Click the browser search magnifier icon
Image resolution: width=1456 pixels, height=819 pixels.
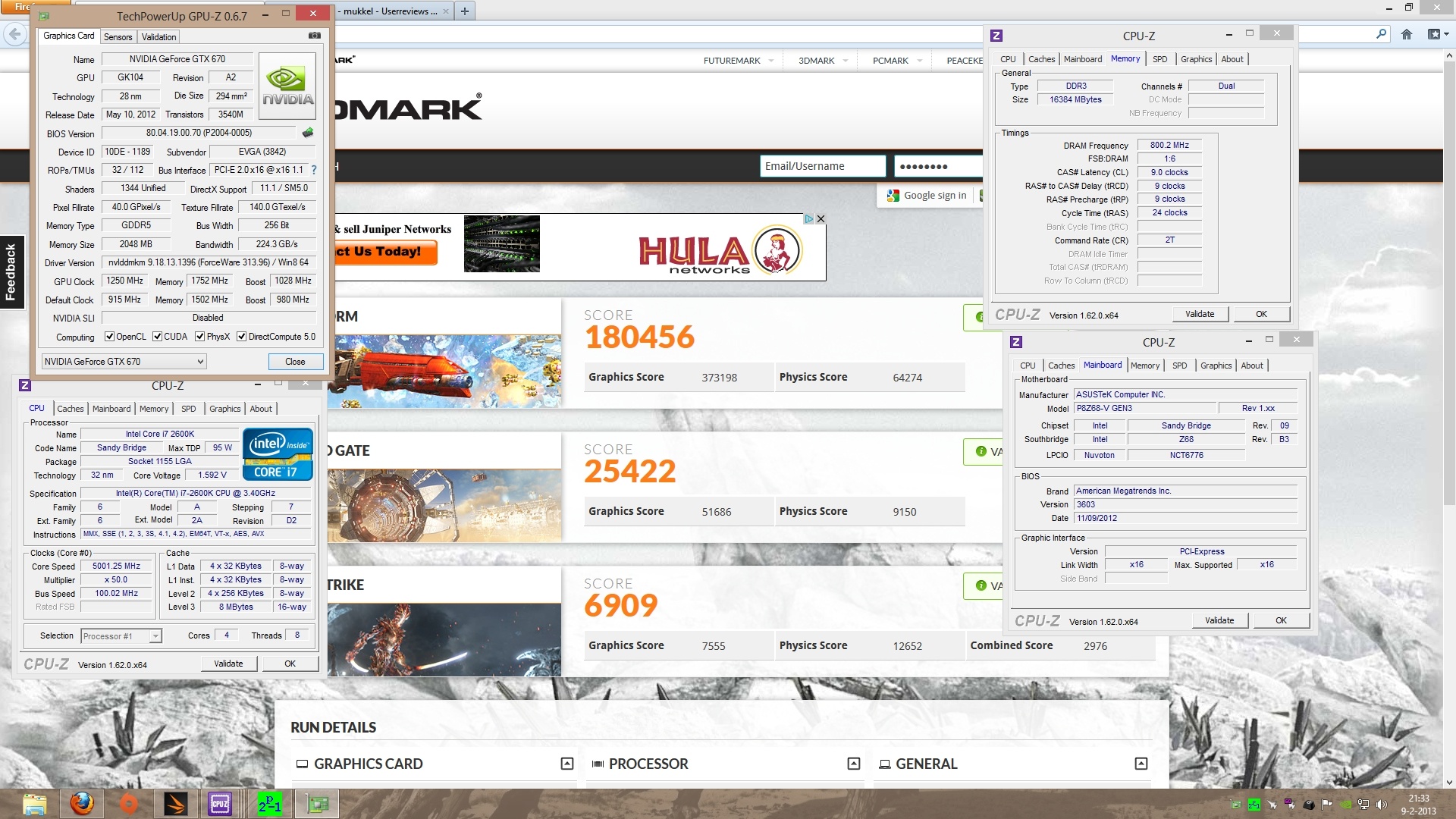click(x=1381, y=34)
